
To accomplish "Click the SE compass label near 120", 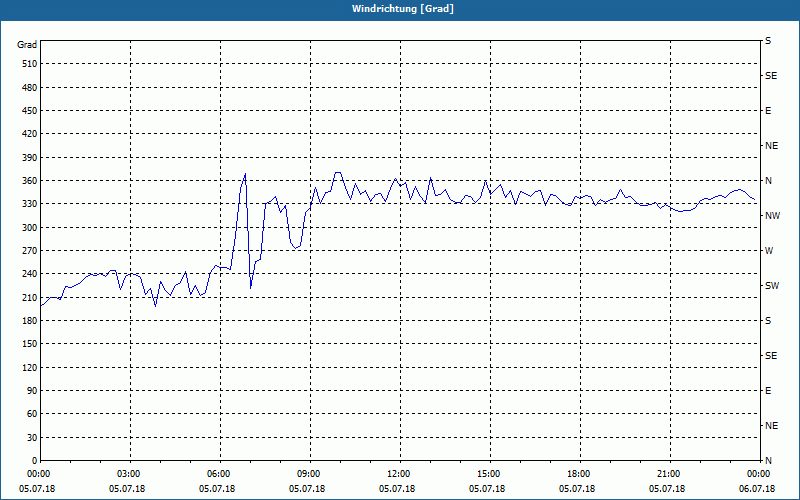I will (x=771, y=356).
